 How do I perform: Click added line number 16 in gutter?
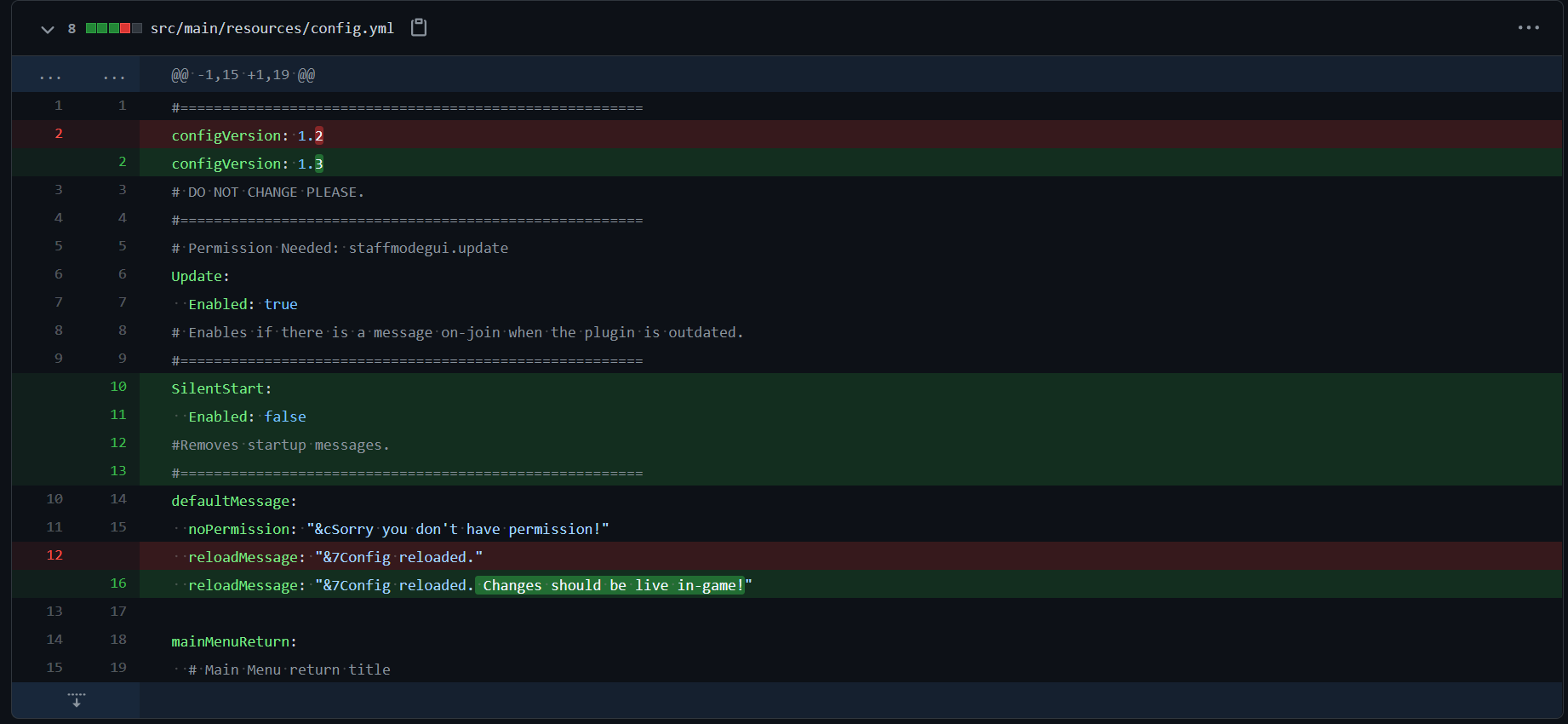[118, 583]
